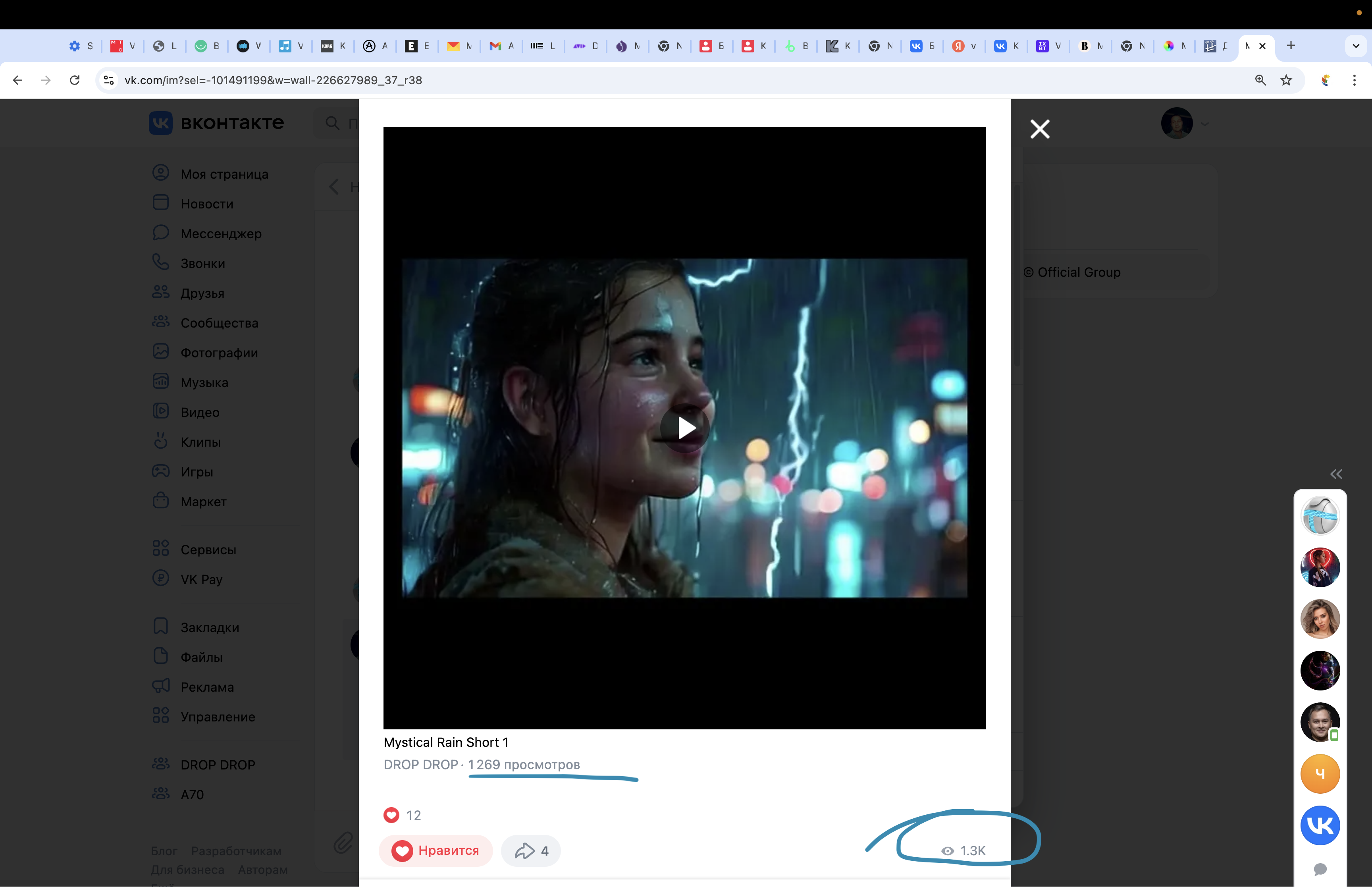
Task: Go to Клипы section
Action: 200,442
